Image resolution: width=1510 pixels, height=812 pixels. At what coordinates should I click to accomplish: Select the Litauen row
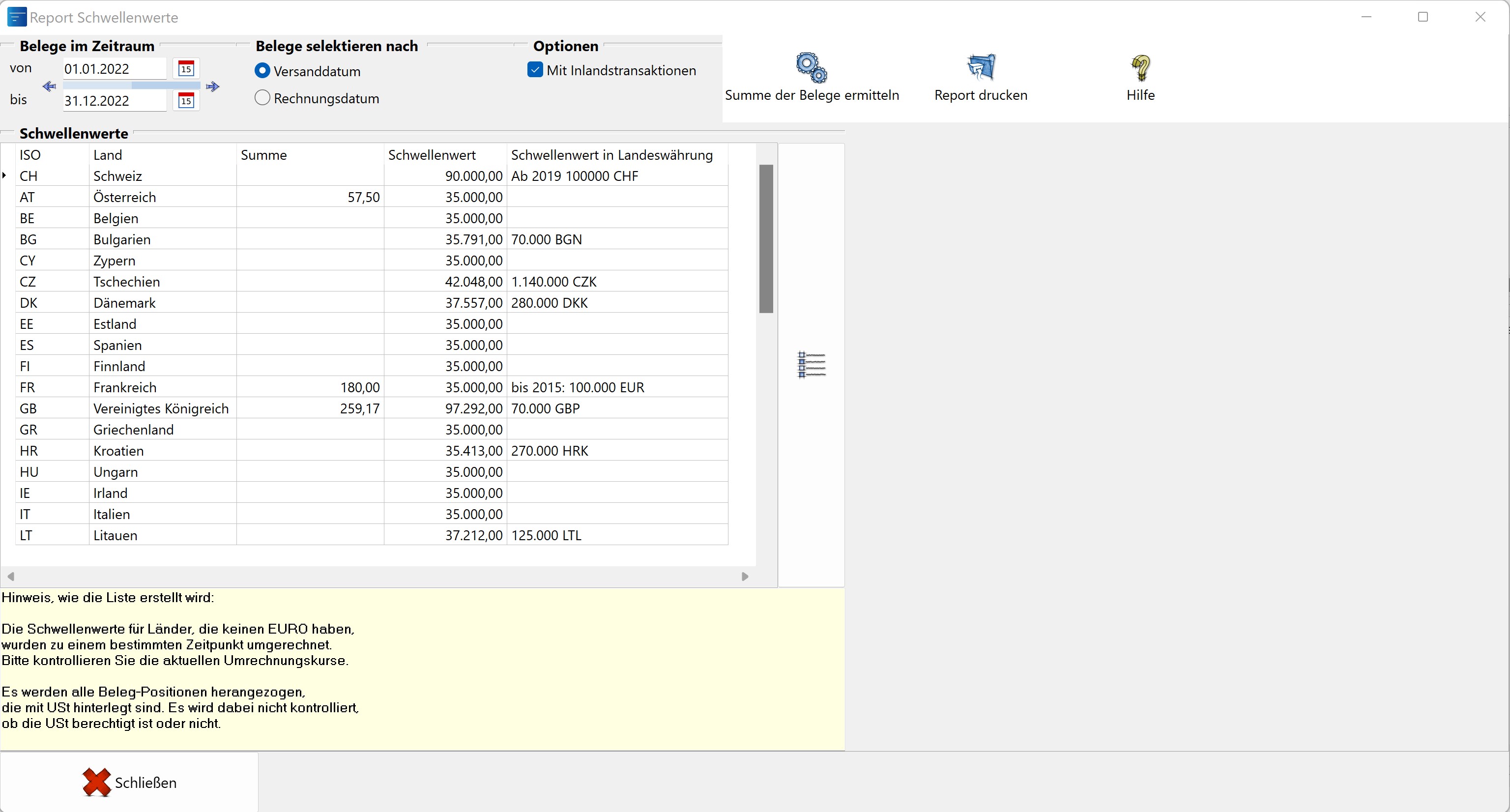point(372,535)
